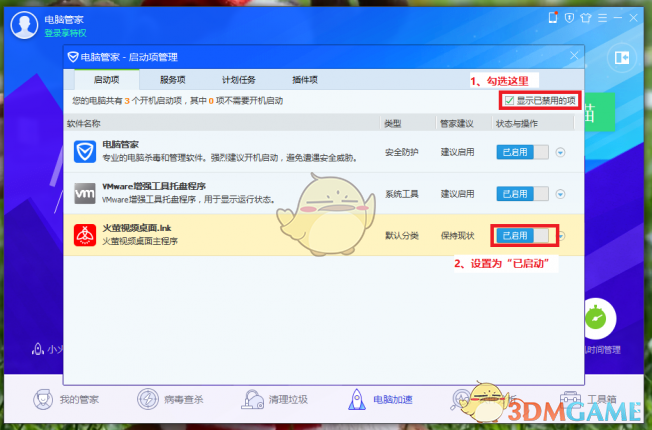This screenshot has width=652, height=430.
Task: Expand options arrow for 电脑管家 row
Action: [561, 153]
